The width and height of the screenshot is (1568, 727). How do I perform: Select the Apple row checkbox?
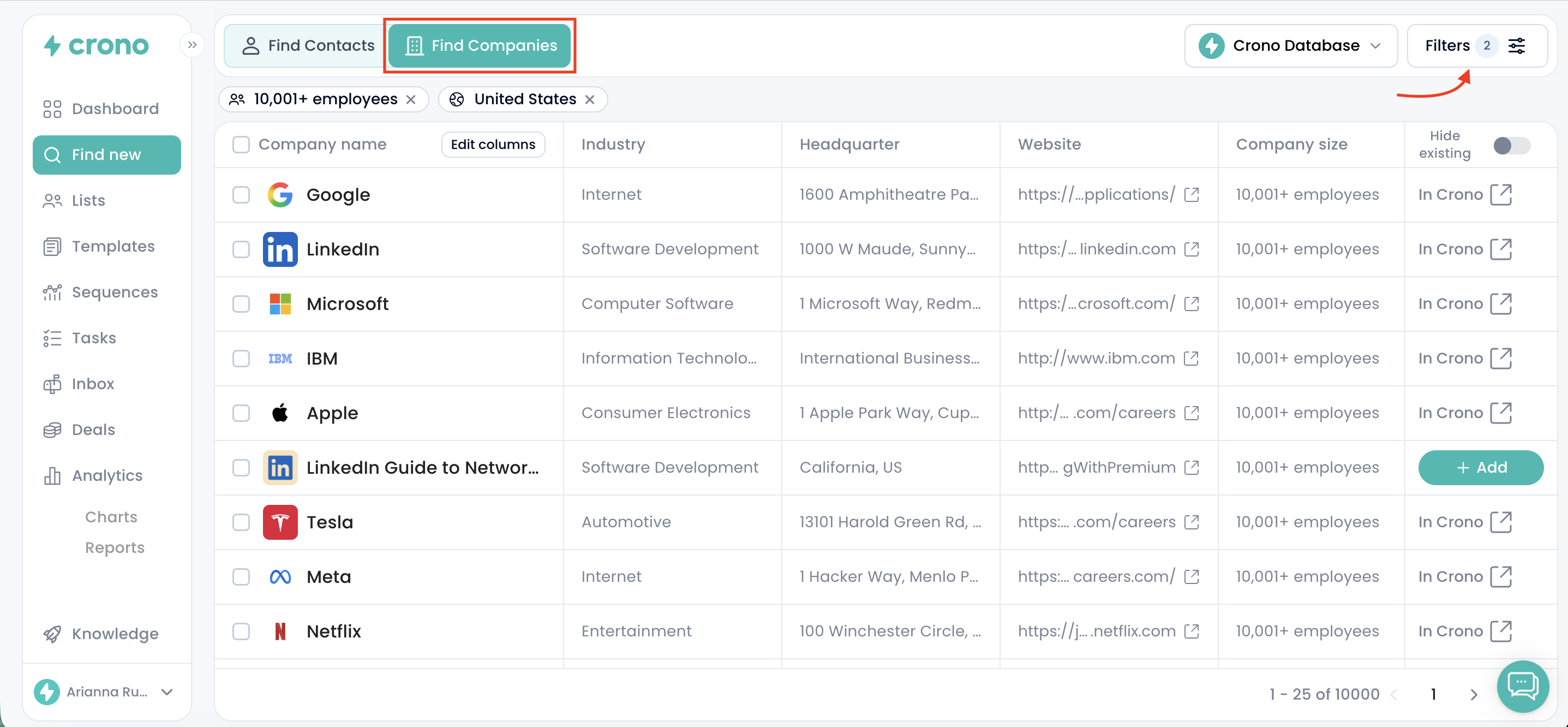tap(241, 413)
